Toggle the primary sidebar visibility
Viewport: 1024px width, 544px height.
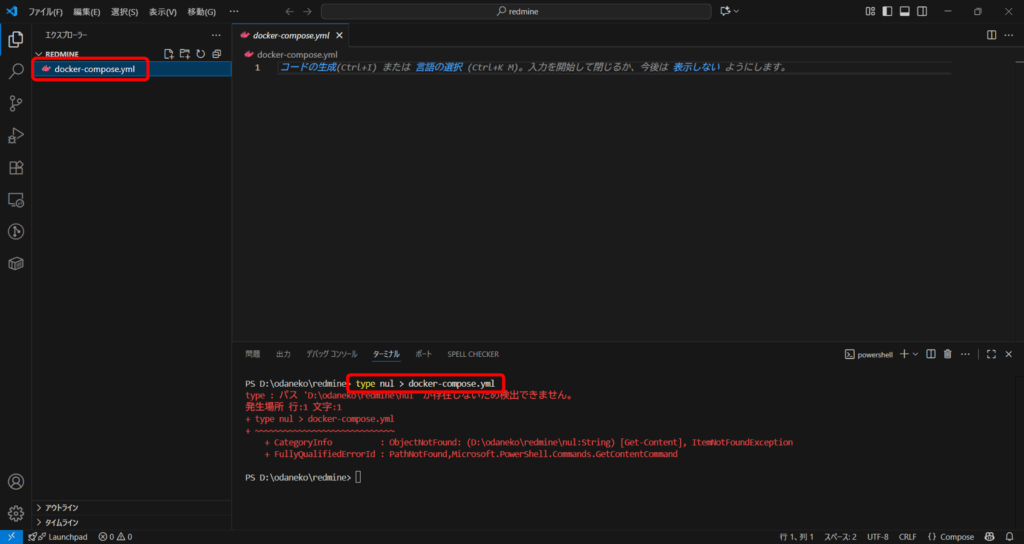pyautogui.click(x=887, y=11)
